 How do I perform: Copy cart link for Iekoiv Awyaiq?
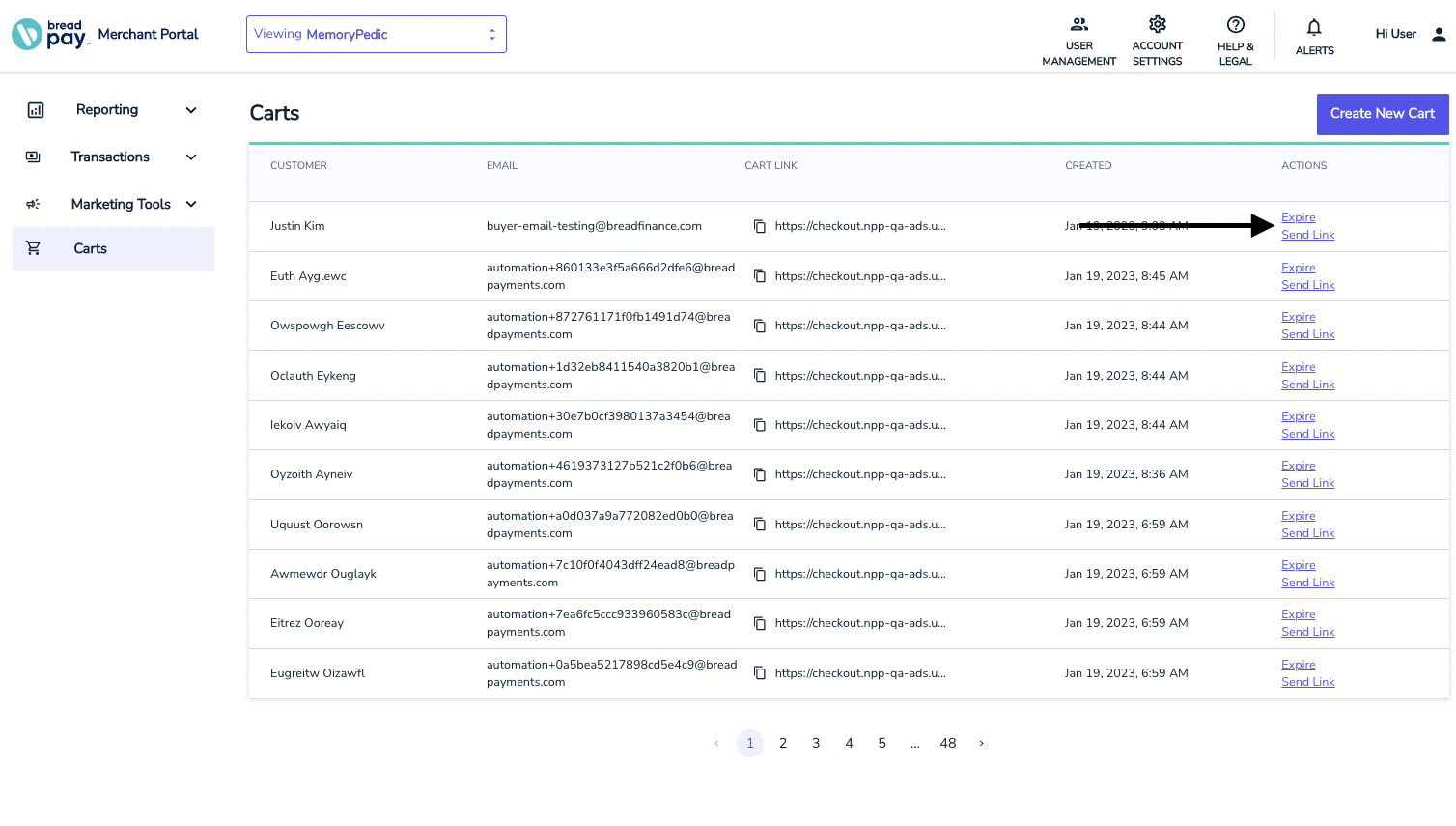pyautogui.click(x=760, y=425)
